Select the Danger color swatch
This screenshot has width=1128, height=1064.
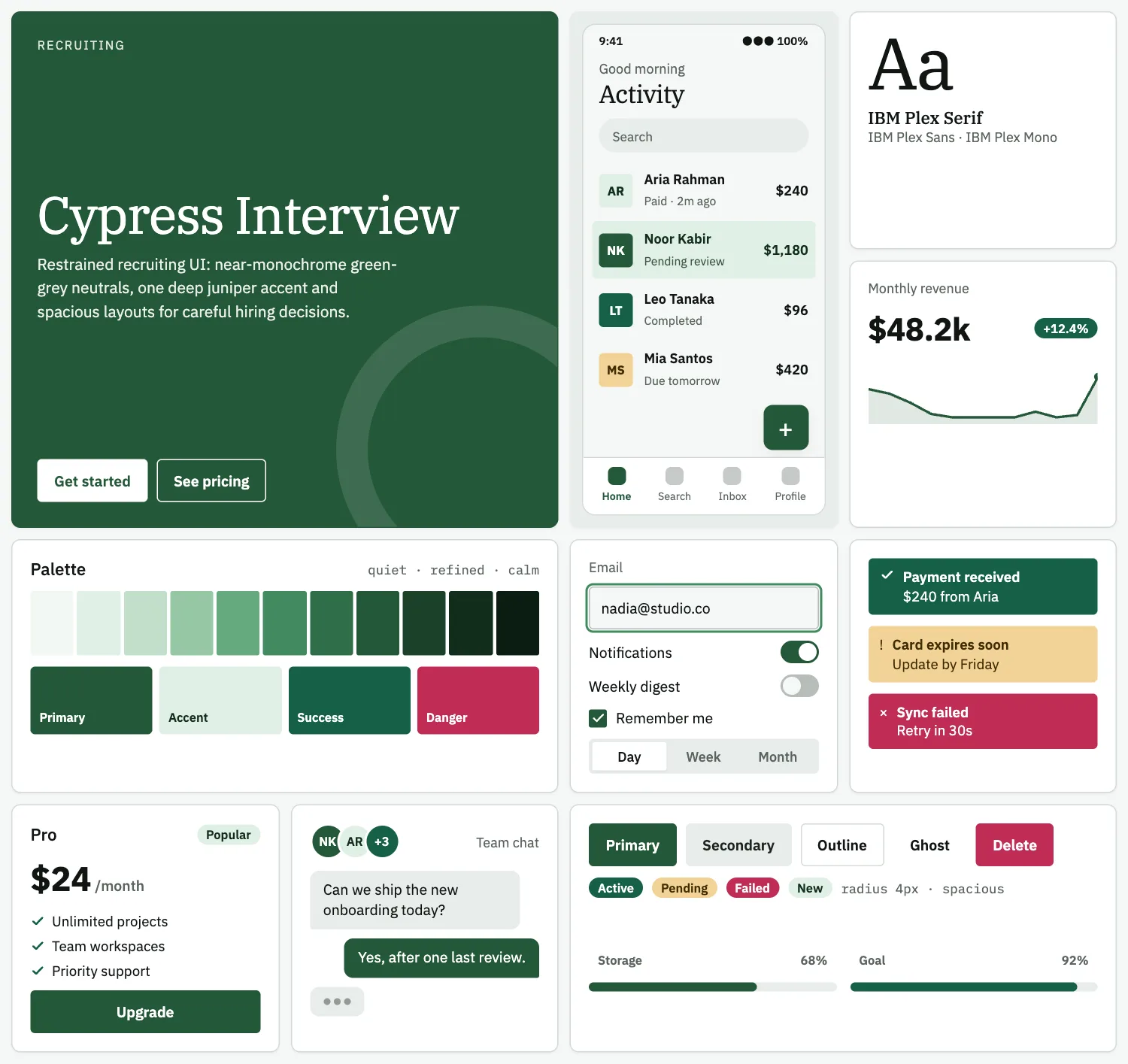point(478,700)
